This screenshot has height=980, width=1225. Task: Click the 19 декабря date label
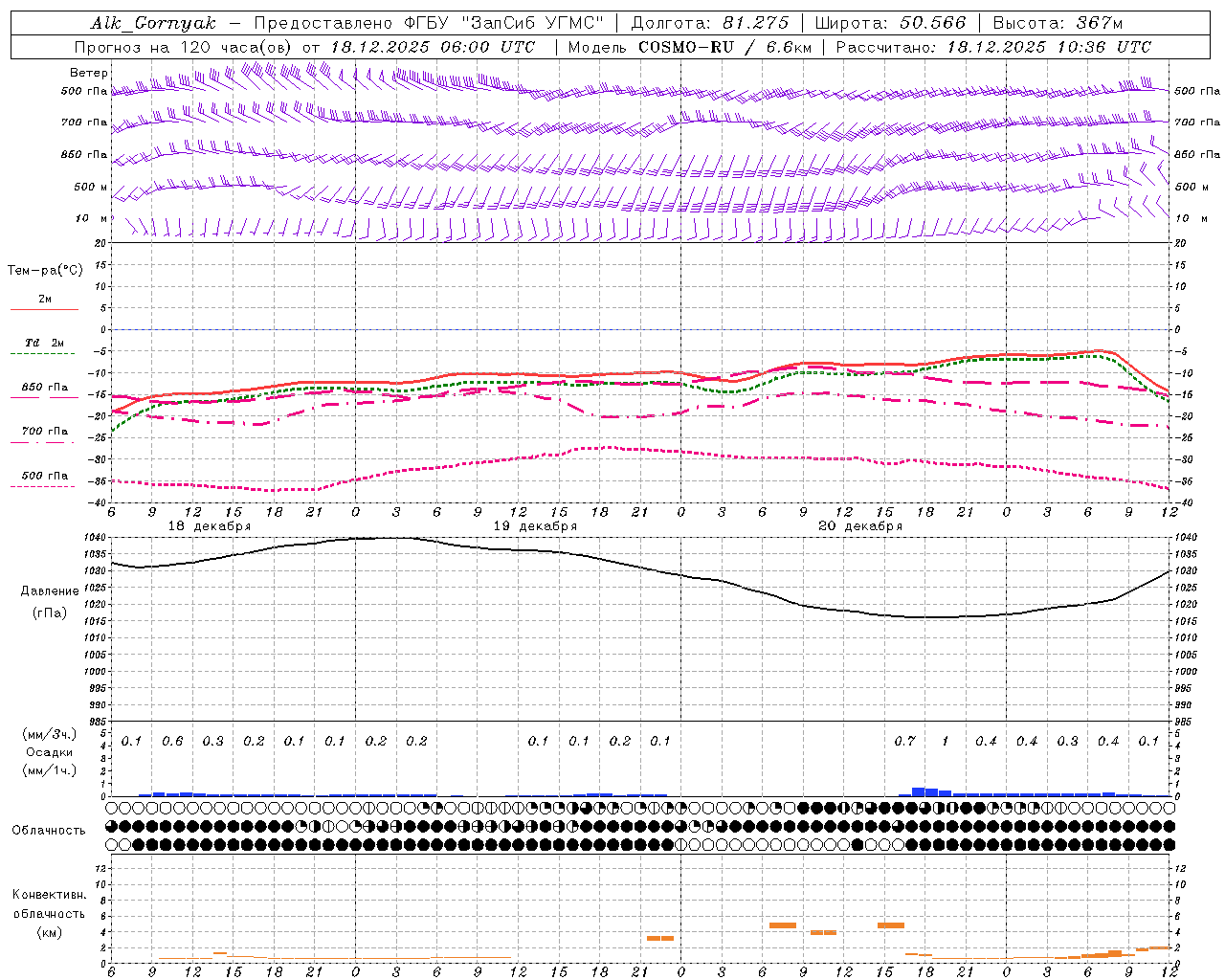point(535,526)
